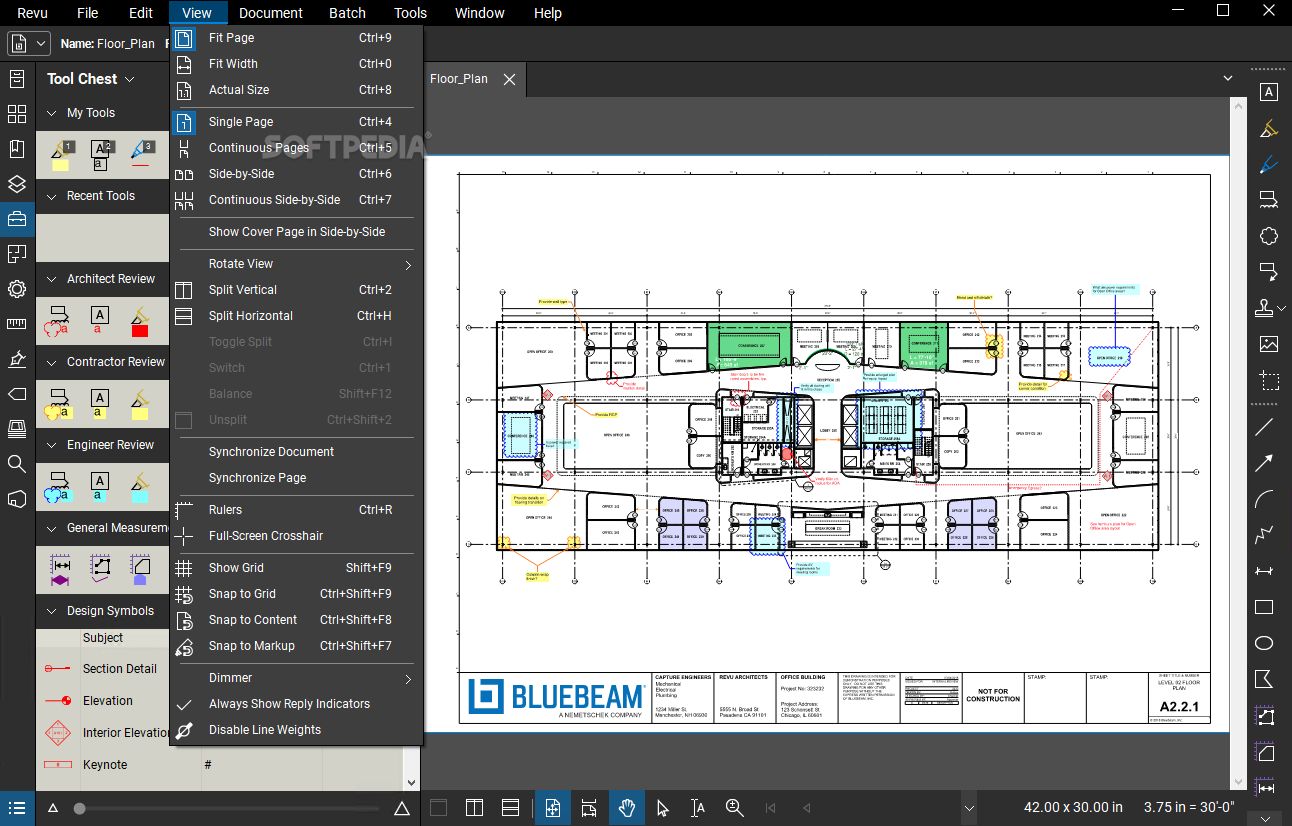Select the Image insert tool
The image size is (1292, 826).
pyautogui.click(x=1268, y=344)
